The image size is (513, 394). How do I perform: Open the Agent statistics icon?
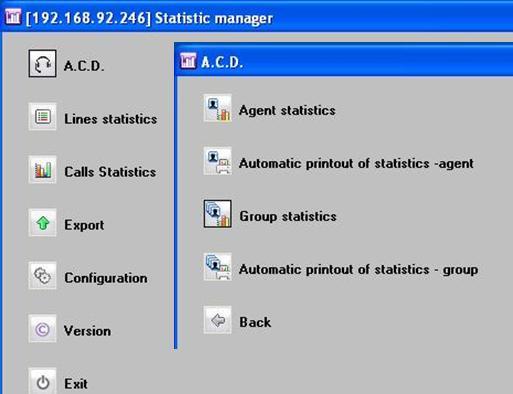tap(218, 108)
